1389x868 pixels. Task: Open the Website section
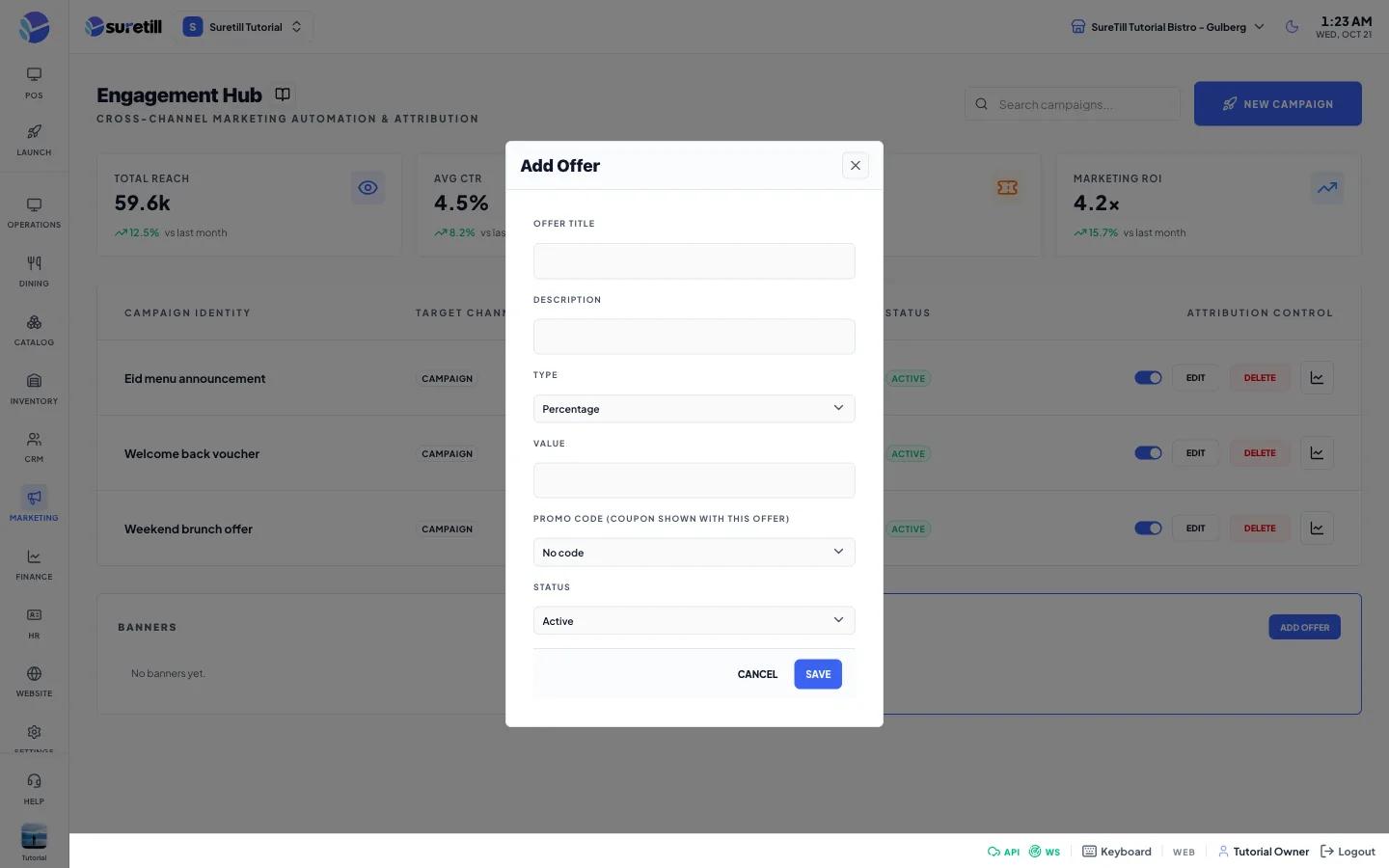pos(34,682)
